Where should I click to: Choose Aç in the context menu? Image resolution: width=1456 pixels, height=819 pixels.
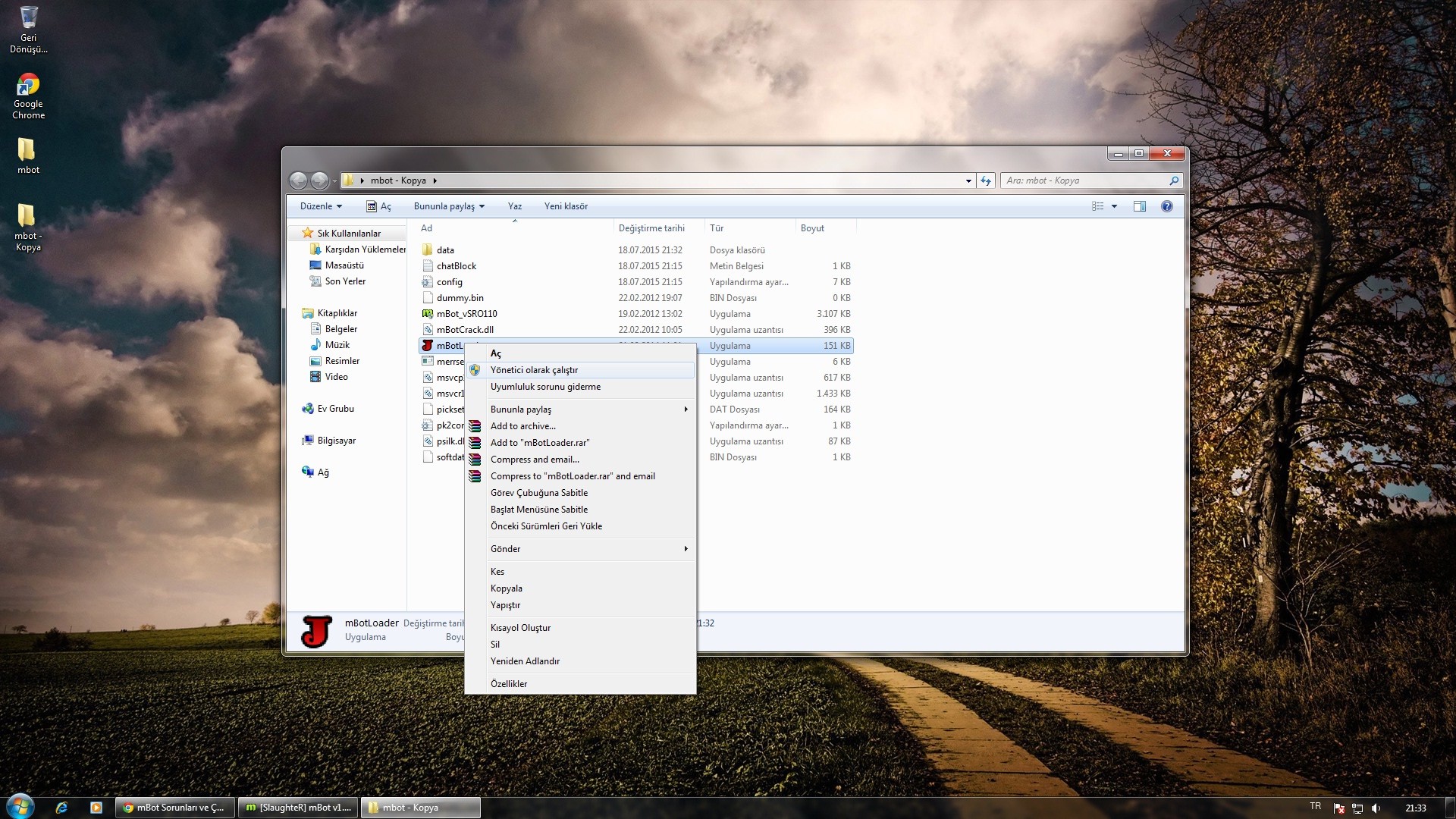pos(581,353)
